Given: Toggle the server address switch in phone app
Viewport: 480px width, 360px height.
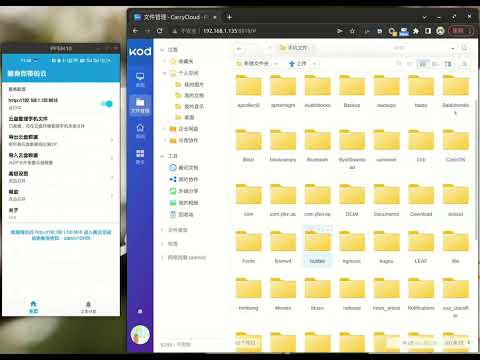Looking at the screenshot, I should [107, 104].
